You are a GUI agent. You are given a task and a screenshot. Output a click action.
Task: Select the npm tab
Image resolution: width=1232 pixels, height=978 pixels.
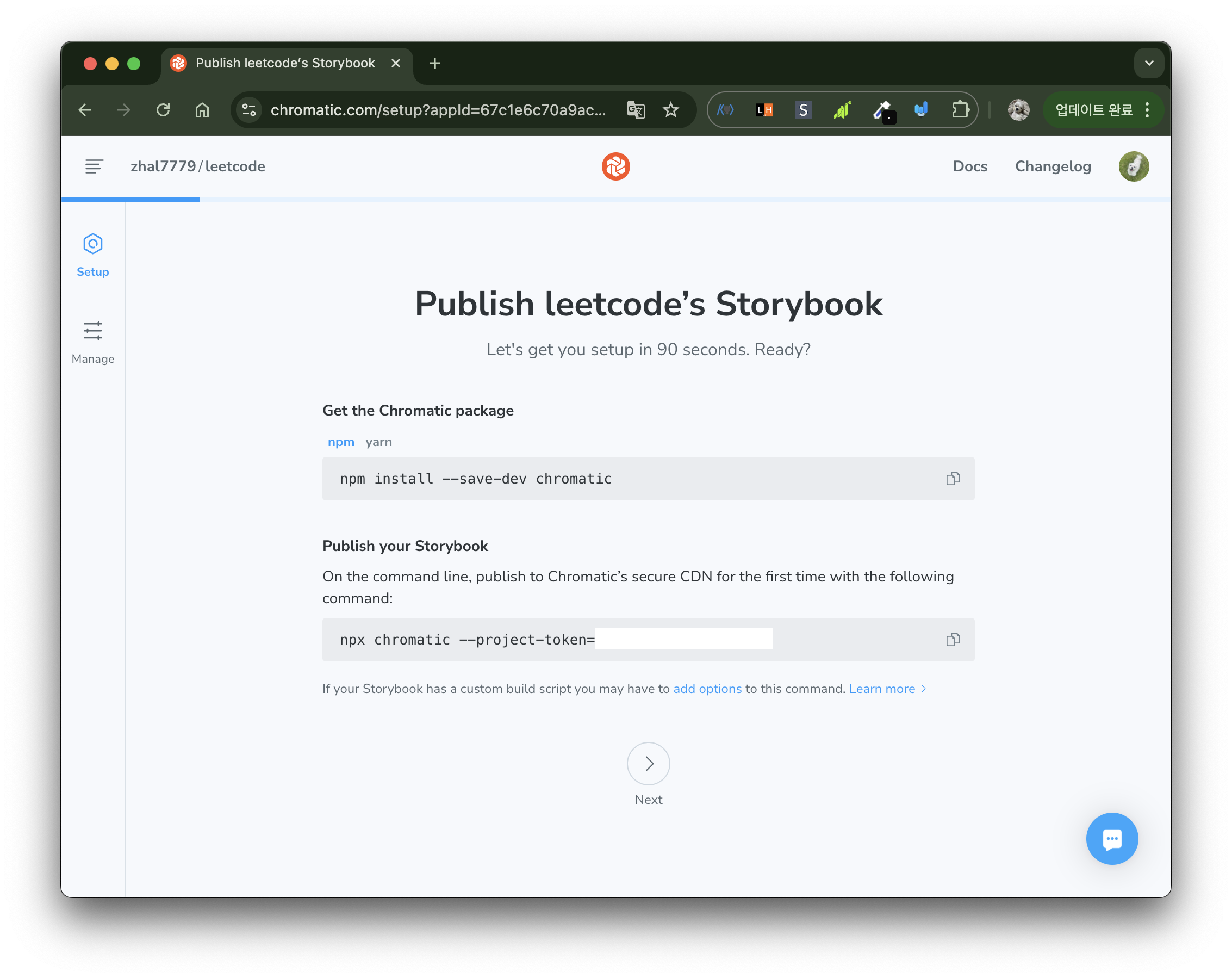click(x=340, y=442)
